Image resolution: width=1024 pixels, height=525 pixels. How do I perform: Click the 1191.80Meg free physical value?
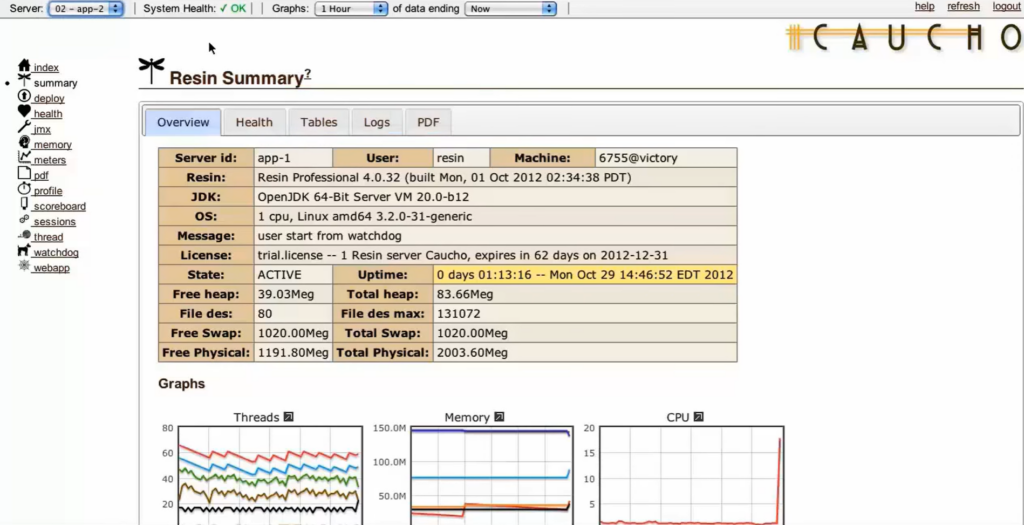click(x=293, y=353)
